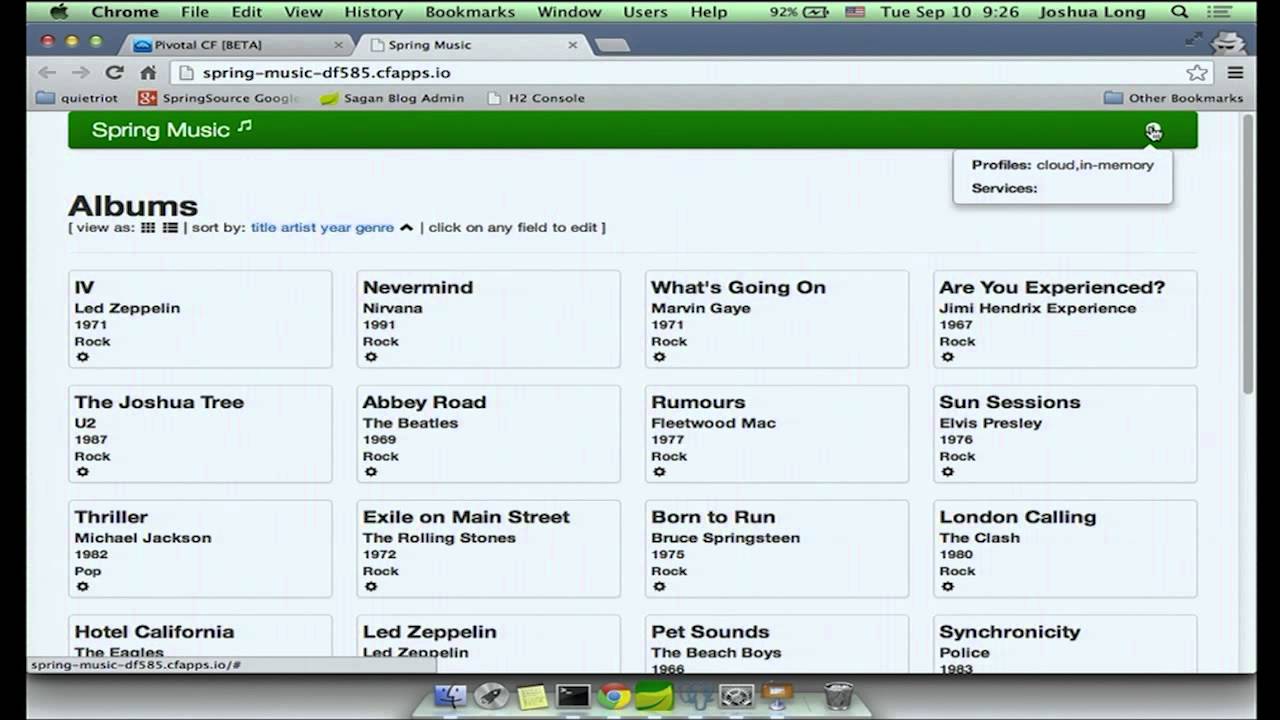
Task: Sort albums by year
Action: tap(336, 227)
